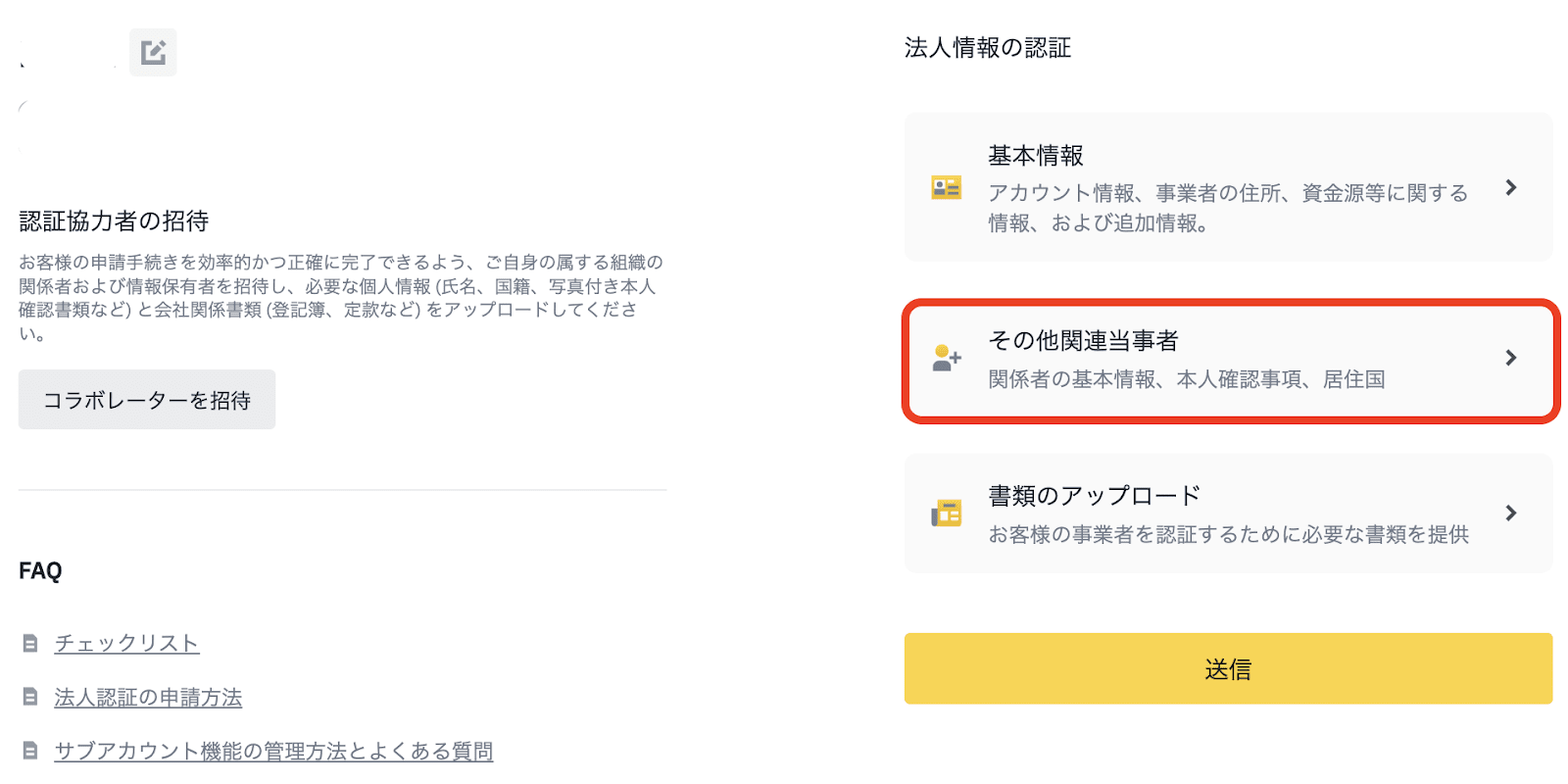Click the add-person icon for その他関連当事者
The height and width of the screenshot is (784, 1568).
point(946,359)
